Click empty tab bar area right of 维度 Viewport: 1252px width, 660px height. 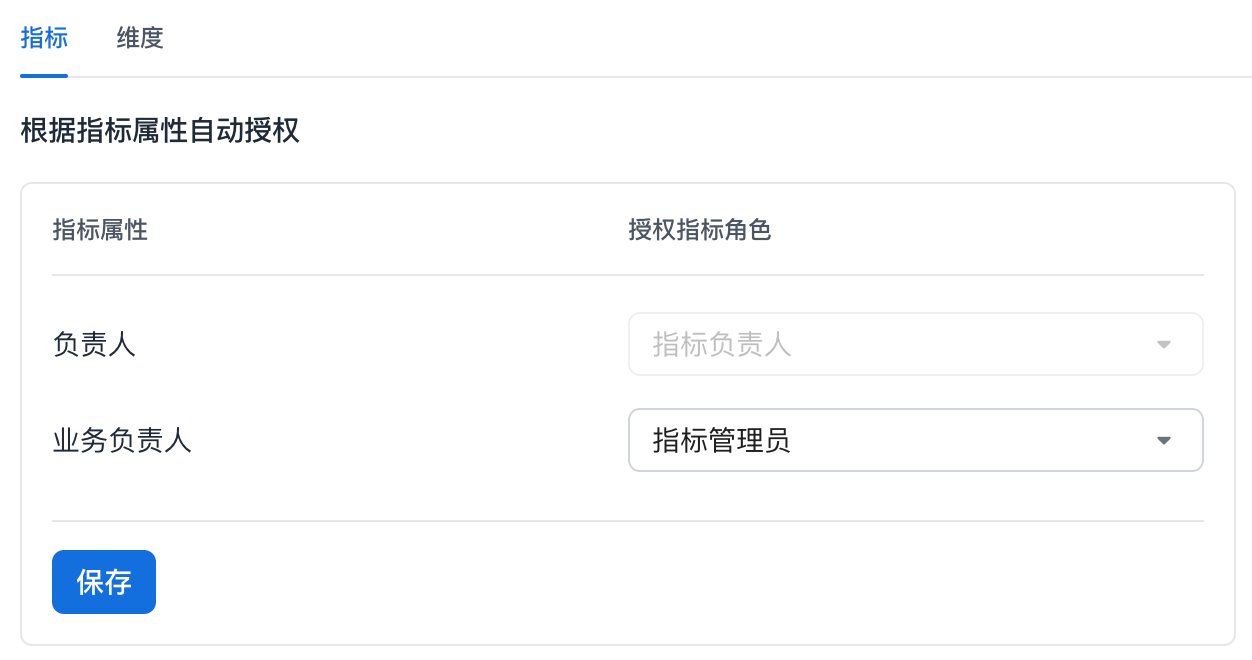700,39
